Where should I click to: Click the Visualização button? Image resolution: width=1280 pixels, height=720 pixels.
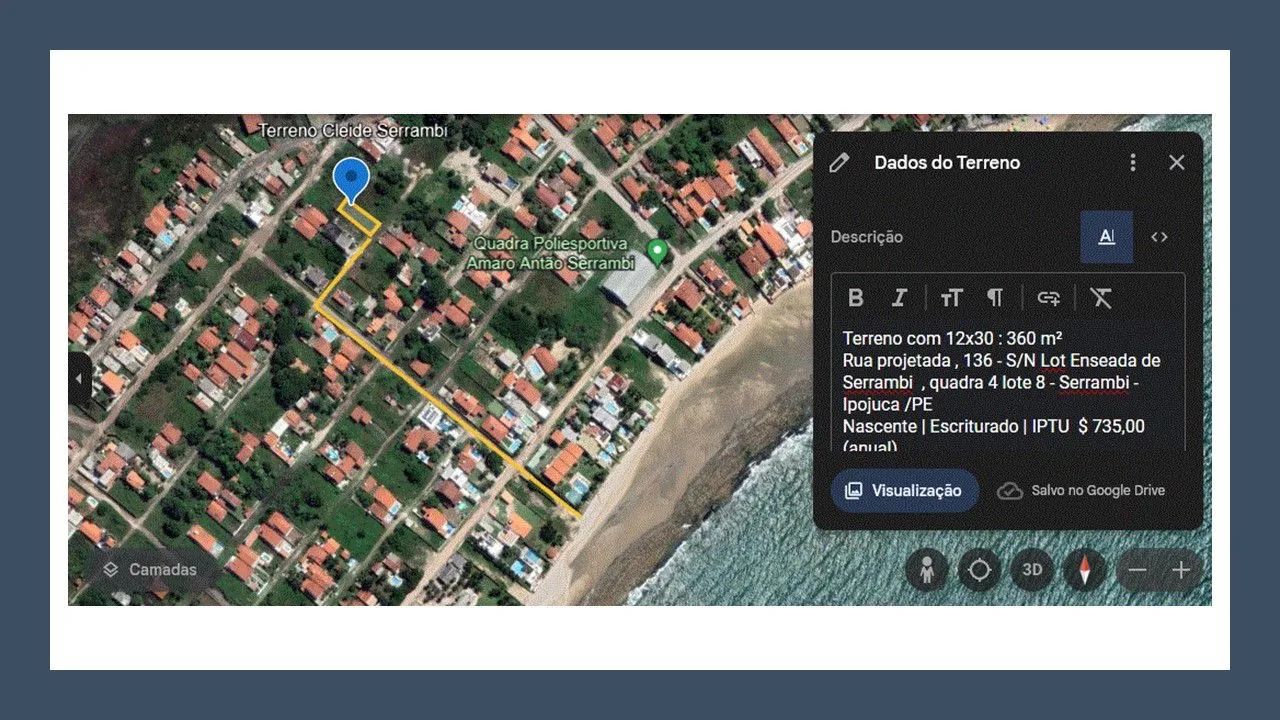tap(905, 491)
